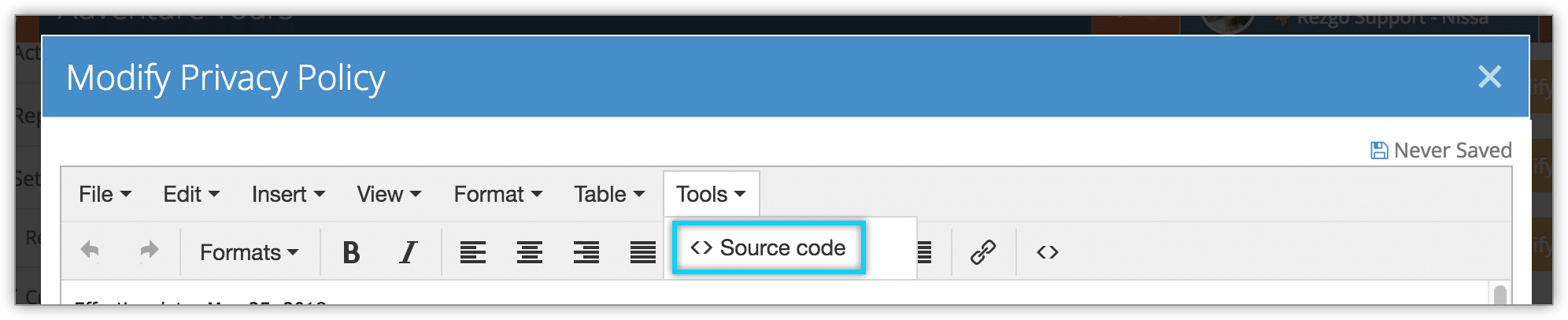1568x320 pixels.
Task: Align text left
Action: click(473, 252)
